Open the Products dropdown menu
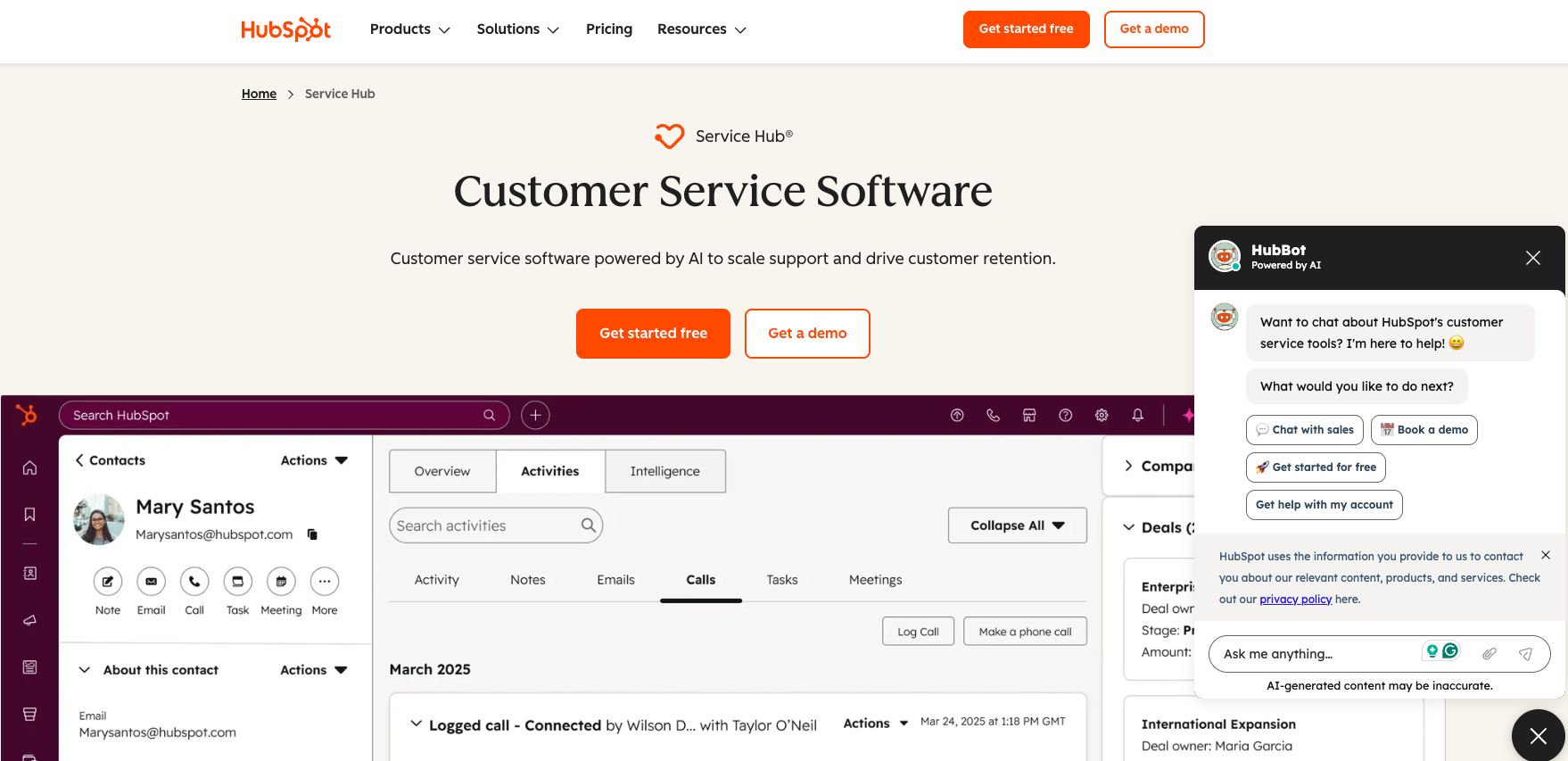Viewport: 1568px width, 761px height. pyautogui.click(x=410, y=29)
